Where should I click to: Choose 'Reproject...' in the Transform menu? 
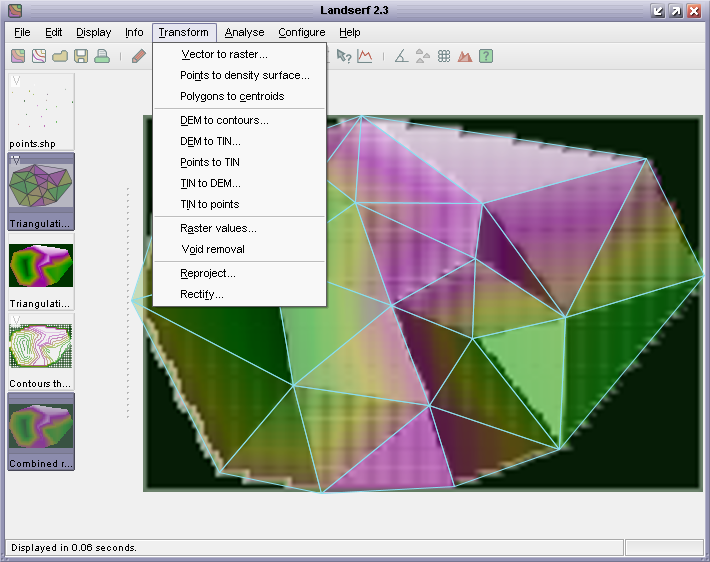[x=208, y=273]
